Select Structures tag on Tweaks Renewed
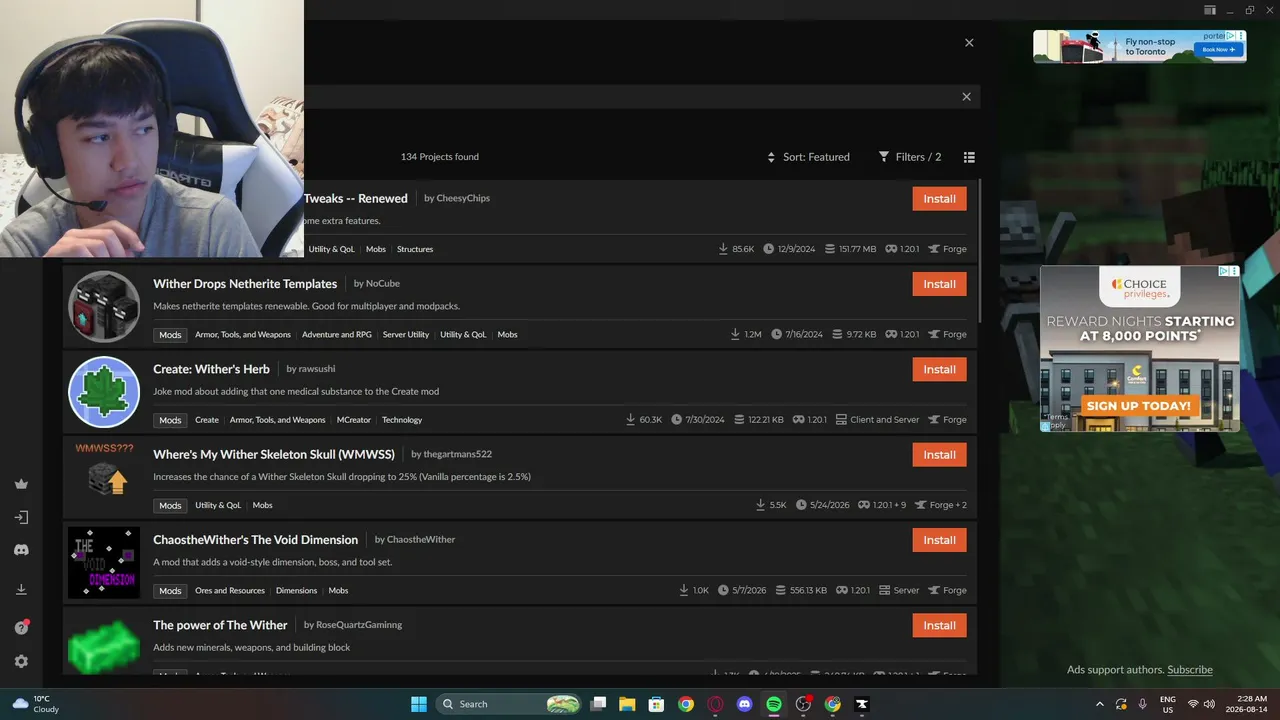Screen dimensions: 1280x720 pyautogui.click(x=415, y=249)
